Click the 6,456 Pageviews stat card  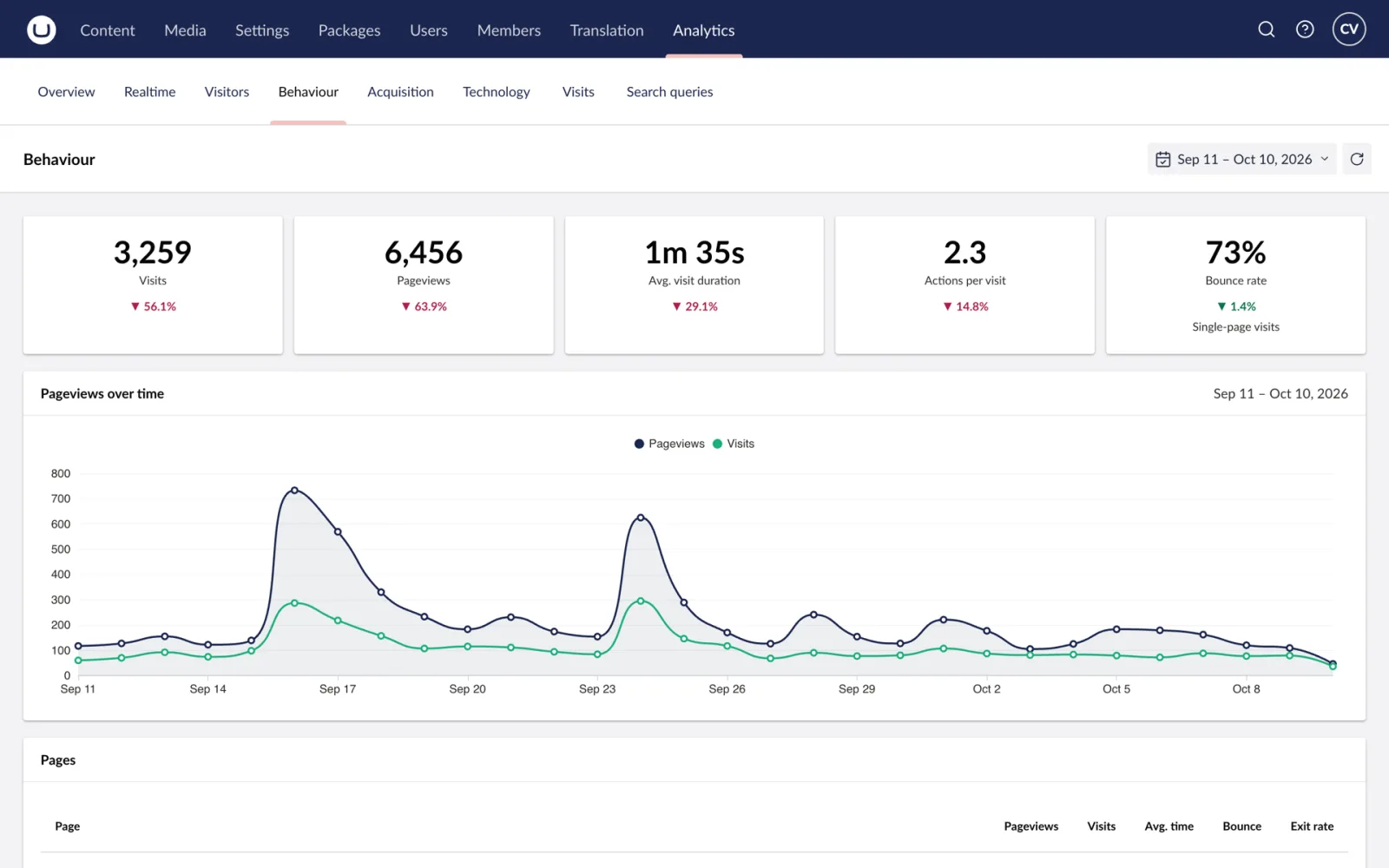point(424,285)
